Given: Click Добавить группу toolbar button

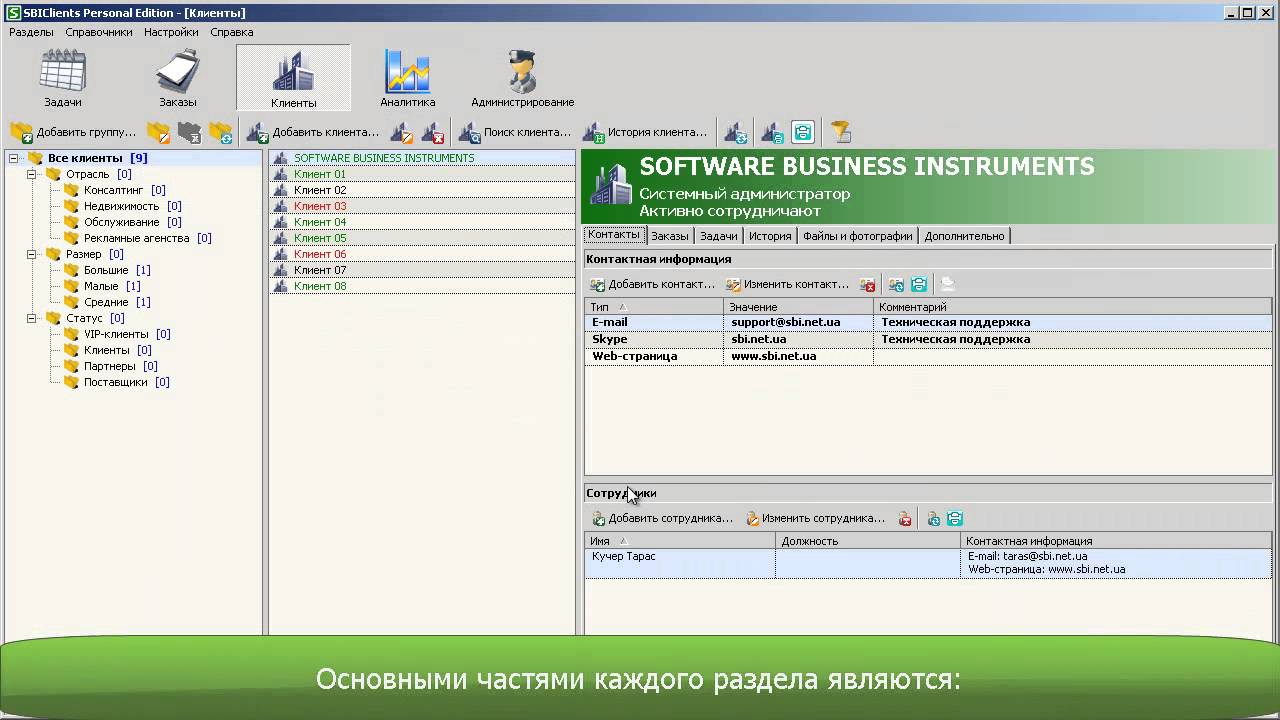Looking at the screenshot, I should pos(73,132).
